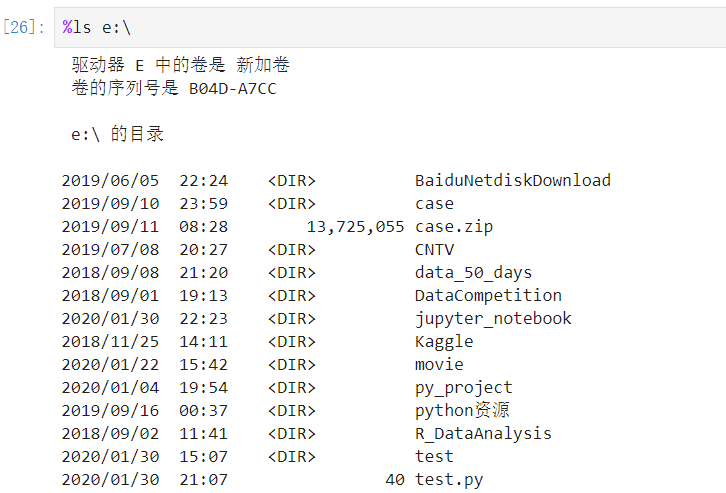Click the test.py file name
This screenshot has height=493, width=726.
[449, 480]
